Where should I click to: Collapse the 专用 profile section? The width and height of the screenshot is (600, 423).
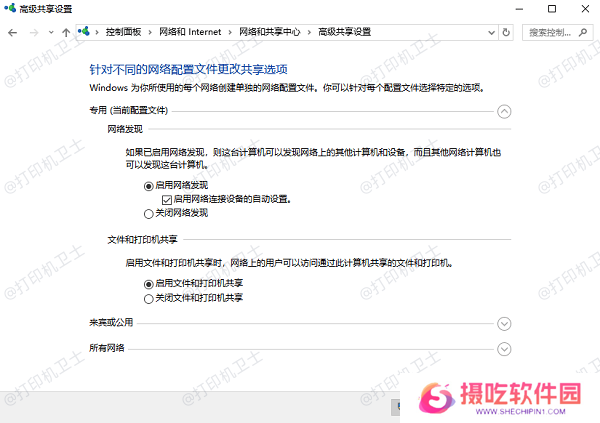pyautogui.click(x=504, y=112)
